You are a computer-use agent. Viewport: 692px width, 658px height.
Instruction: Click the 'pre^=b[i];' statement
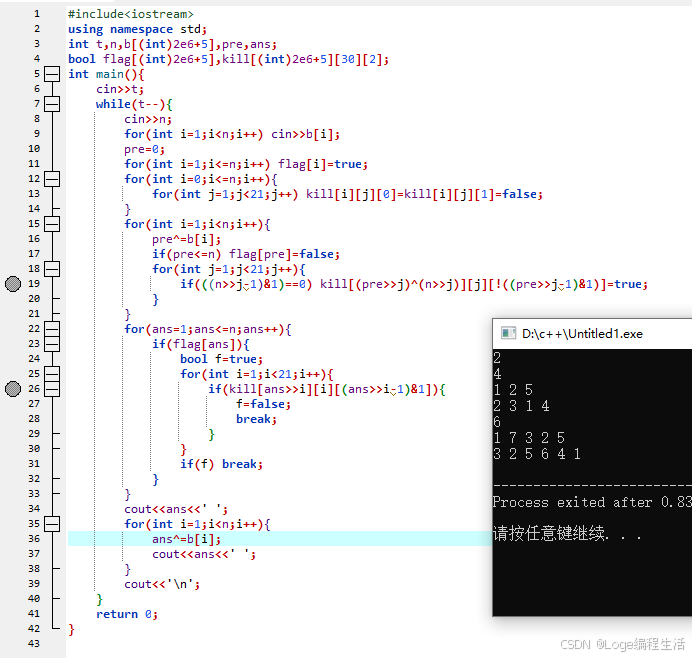(186, 239)
